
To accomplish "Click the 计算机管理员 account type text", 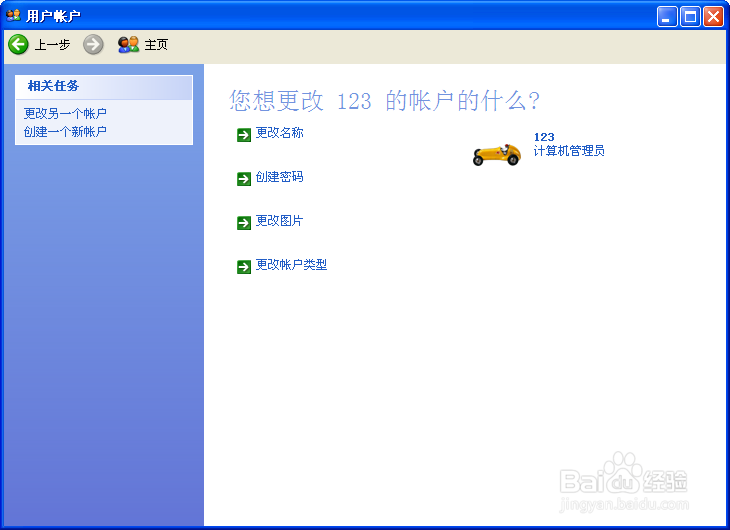I will [x=569, y=151].
